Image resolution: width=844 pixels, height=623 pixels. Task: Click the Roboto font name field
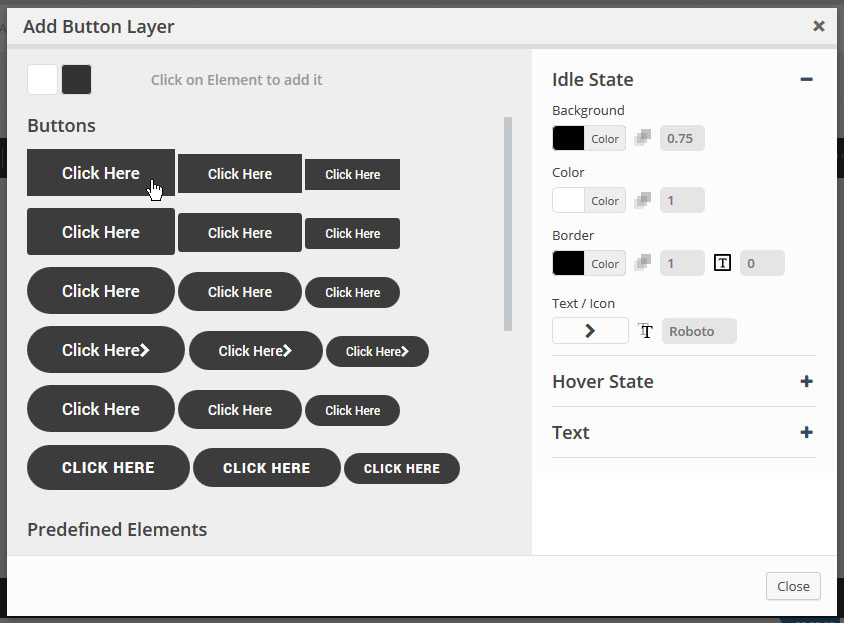pos(698,330)
